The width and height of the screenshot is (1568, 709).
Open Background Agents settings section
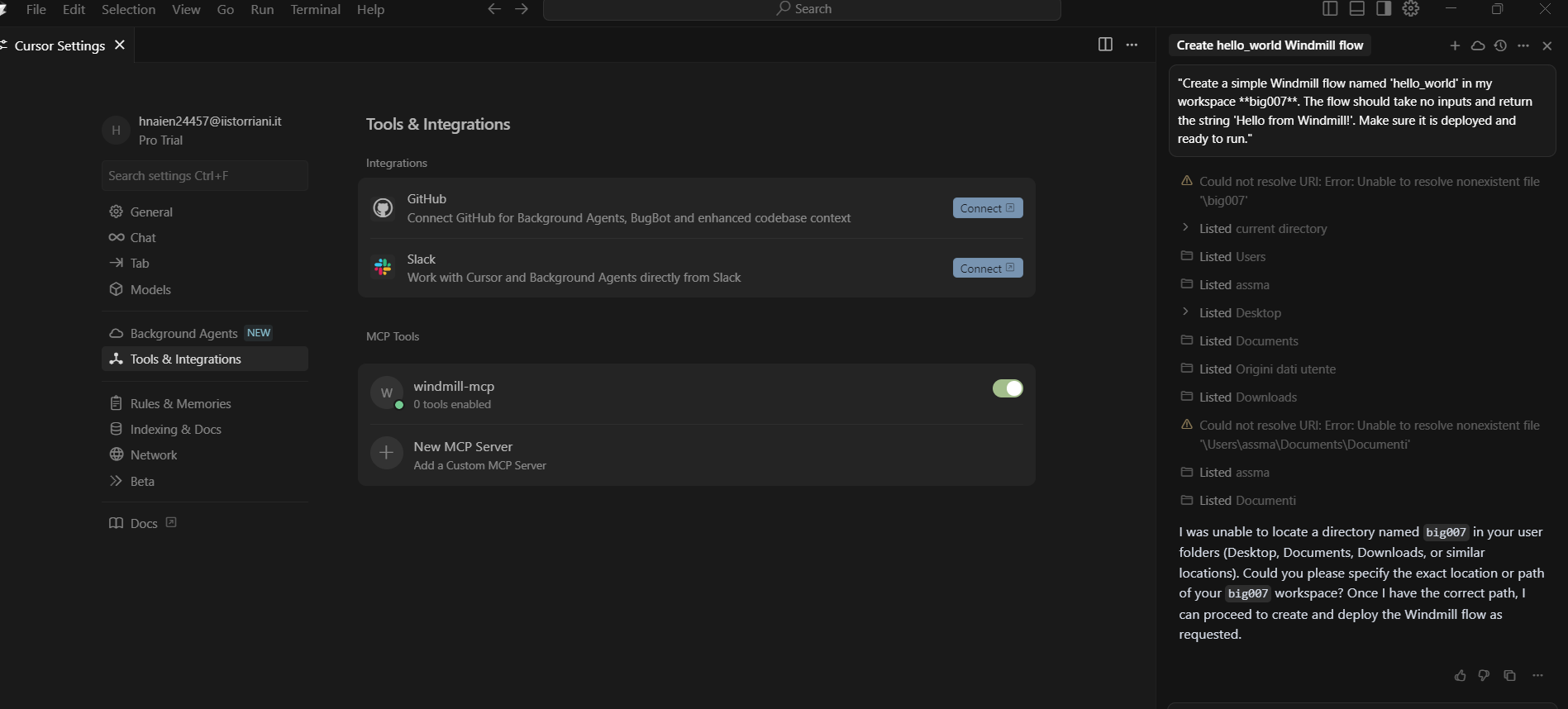(205, 333)
